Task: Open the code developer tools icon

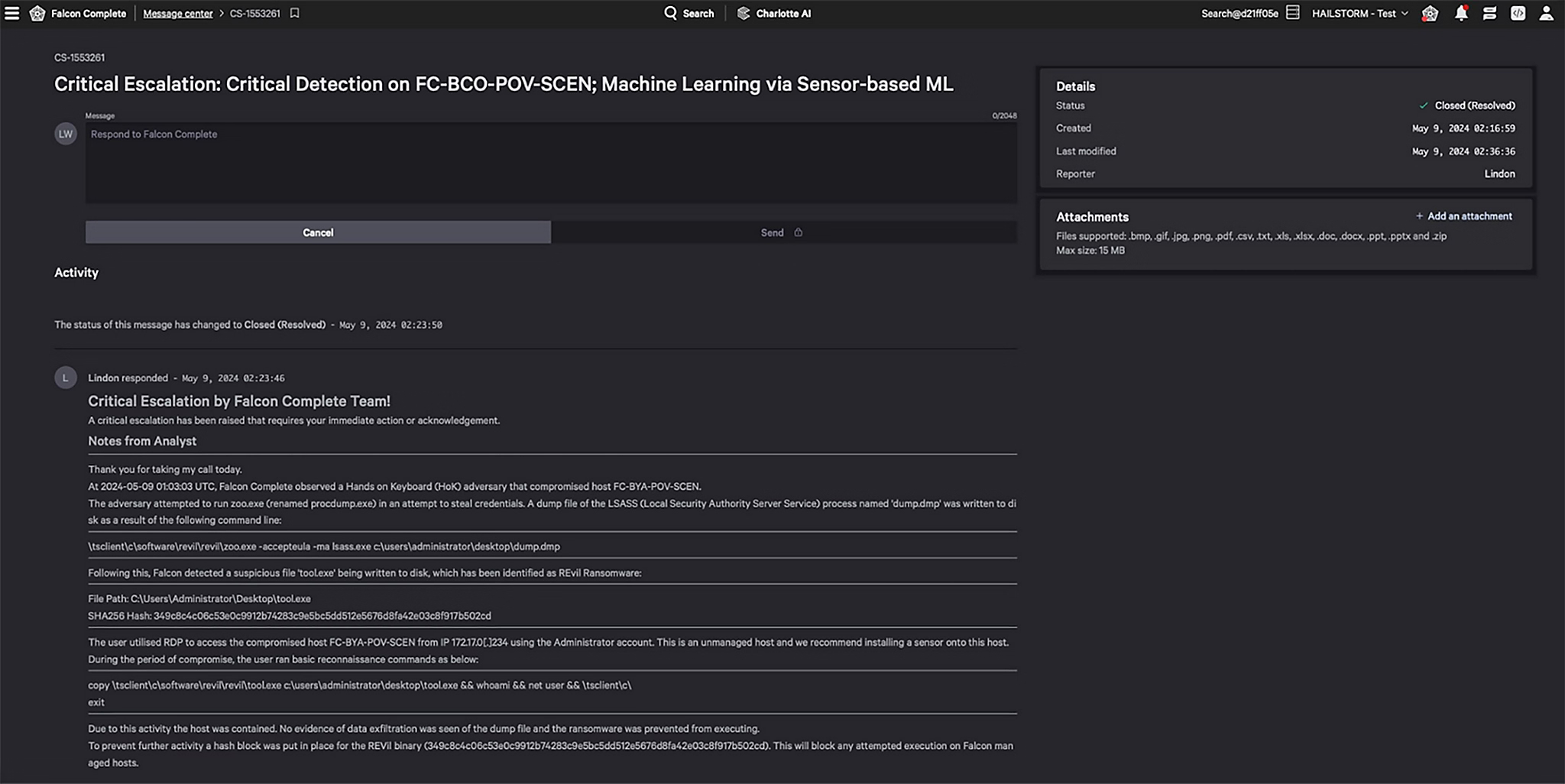Action: tap(1518, 13)
